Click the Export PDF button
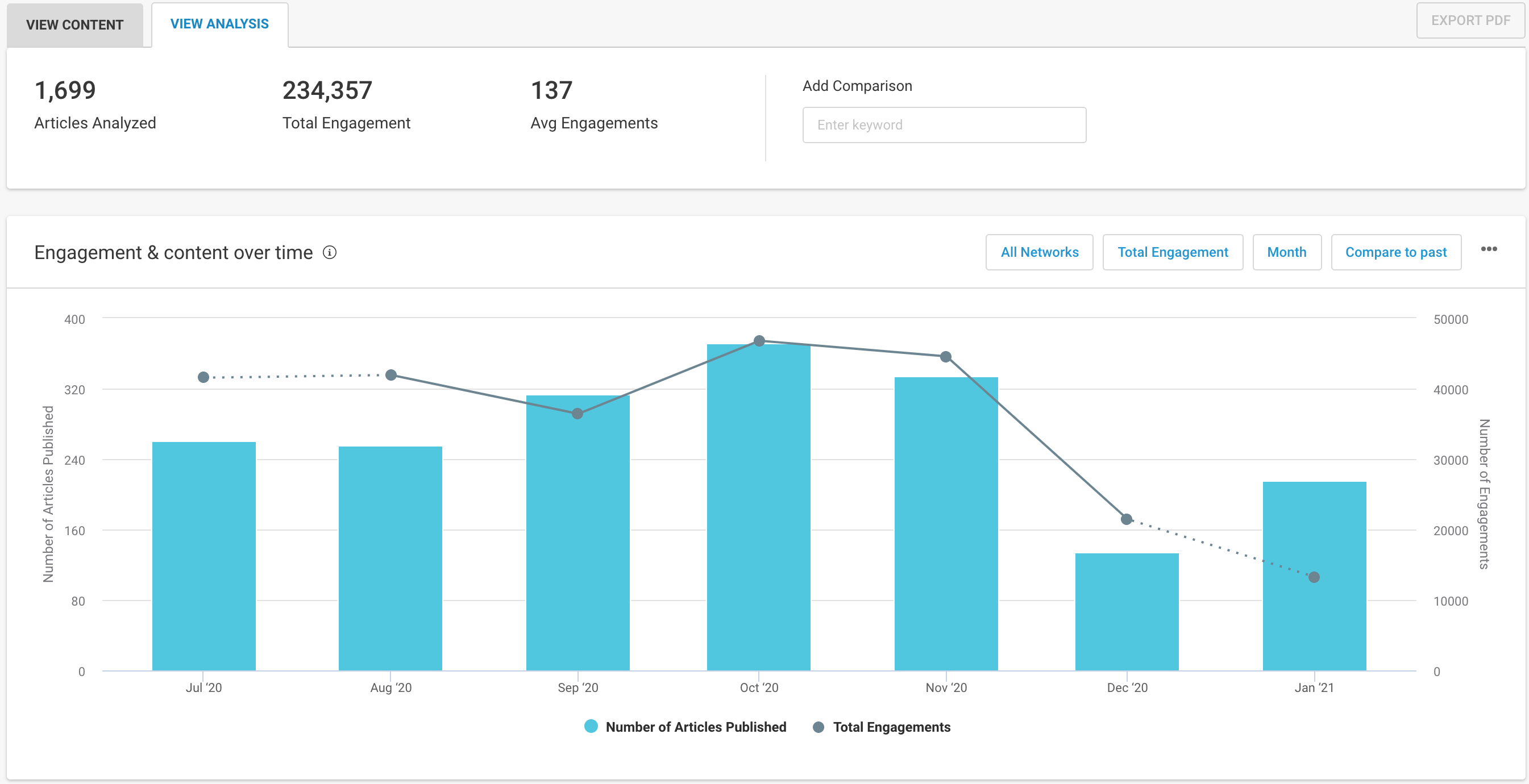The height and width of the screenshot is (784, 1529). click(1470, 21)
